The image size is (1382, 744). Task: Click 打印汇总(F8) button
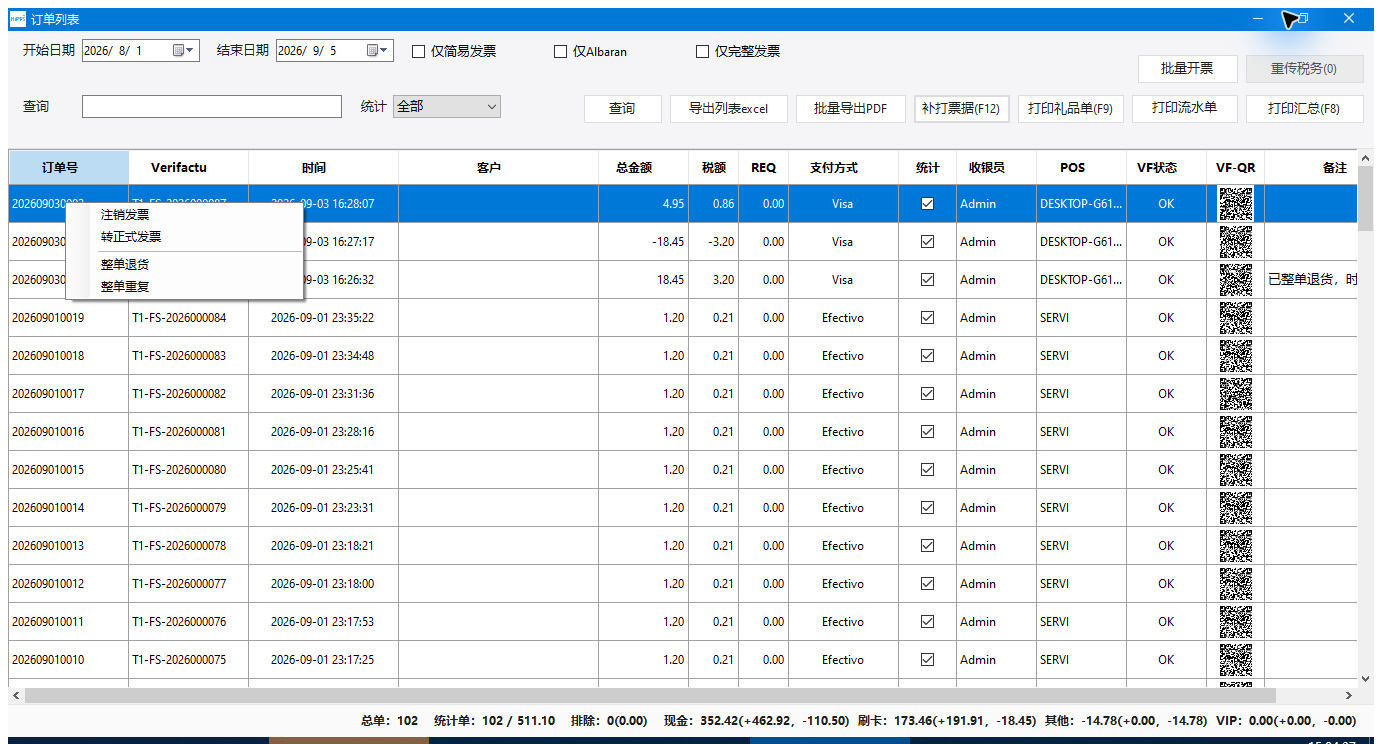tap(1304, 108)
